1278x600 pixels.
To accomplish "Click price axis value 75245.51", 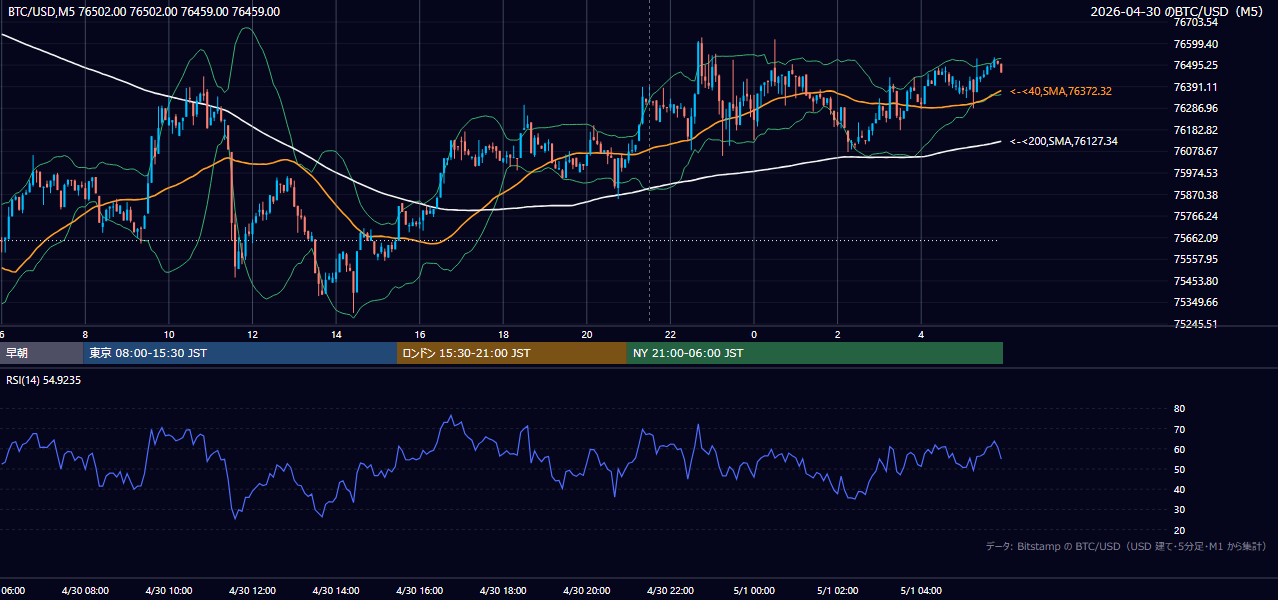I will point(1195,324).
